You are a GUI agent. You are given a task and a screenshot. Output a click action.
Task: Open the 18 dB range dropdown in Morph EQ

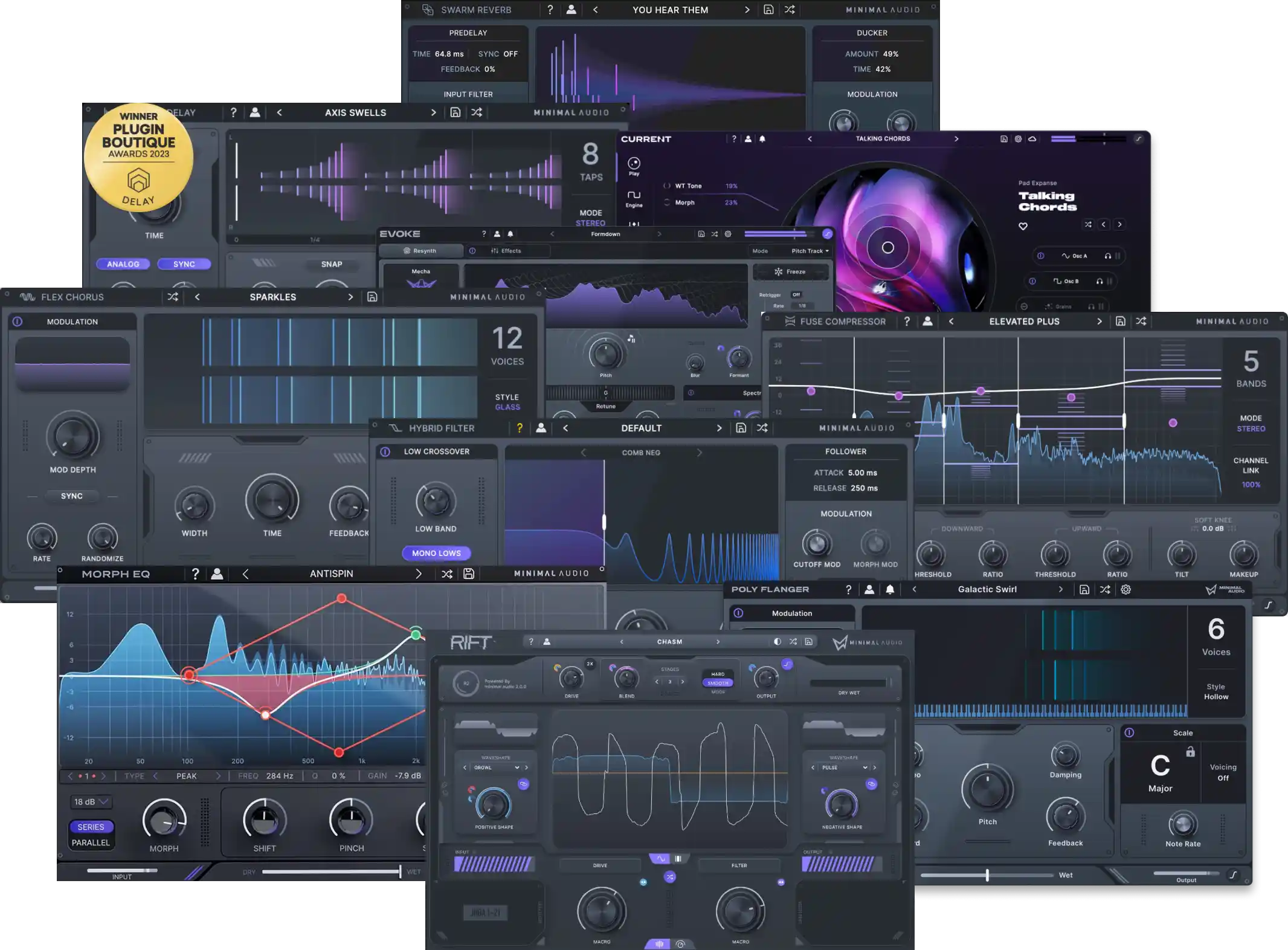pyautogui.click(x=91, y=802)
